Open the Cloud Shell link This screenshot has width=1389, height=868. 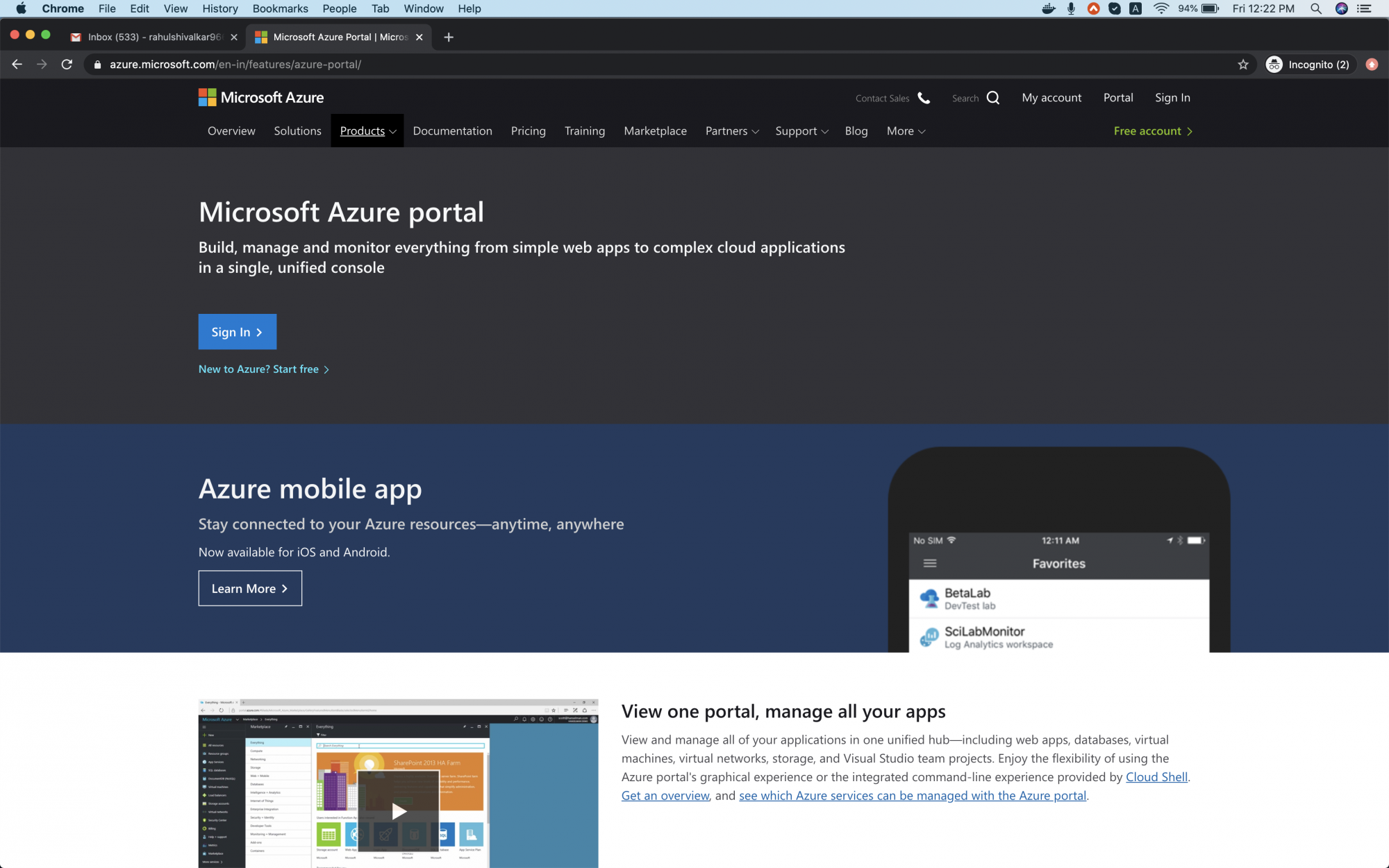[x=1156, y=777]
